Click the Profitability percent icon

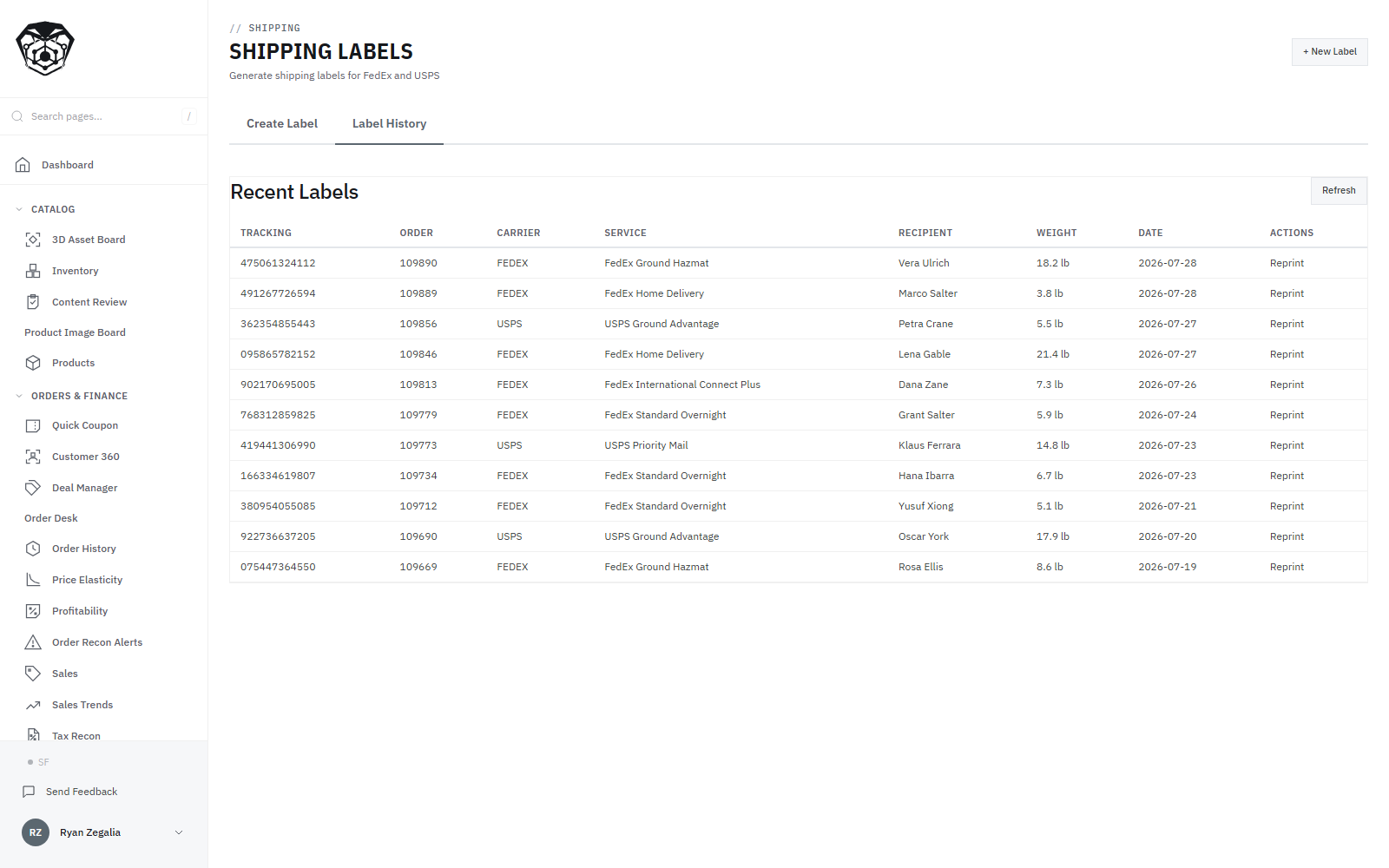33,611
